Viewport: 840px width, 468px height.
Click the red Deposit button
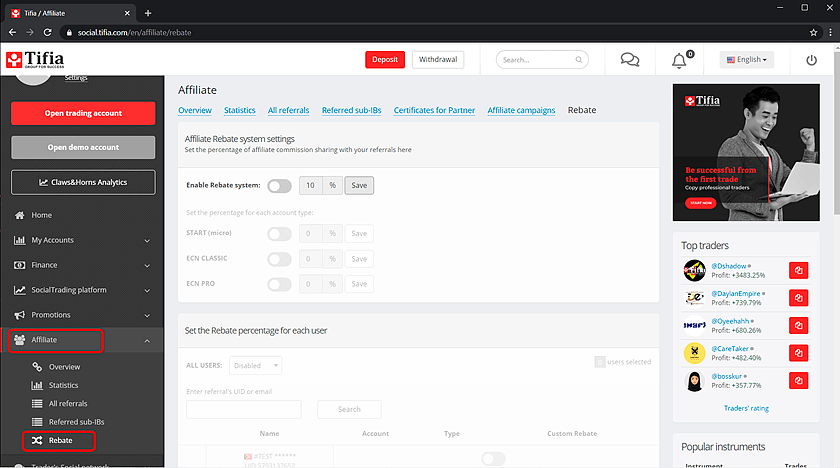385,59
